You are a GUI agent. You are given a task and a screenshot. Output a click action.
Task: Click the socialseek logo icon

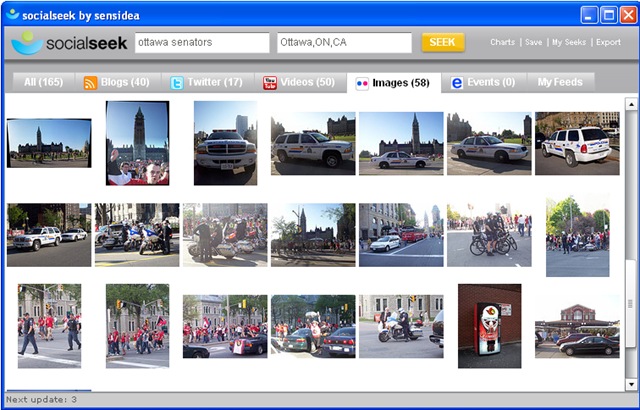27,43
